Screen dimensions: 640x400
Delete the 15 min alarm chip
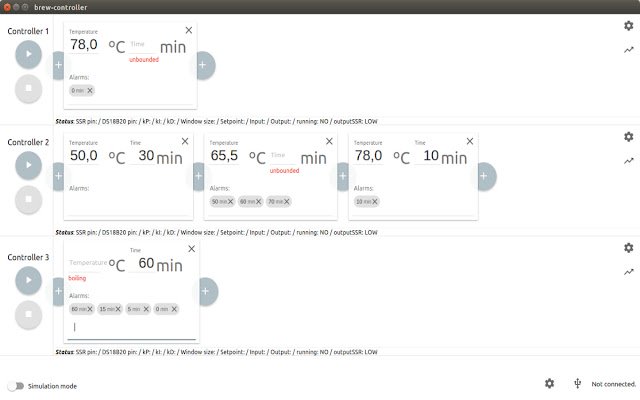[x=118, y=309]
